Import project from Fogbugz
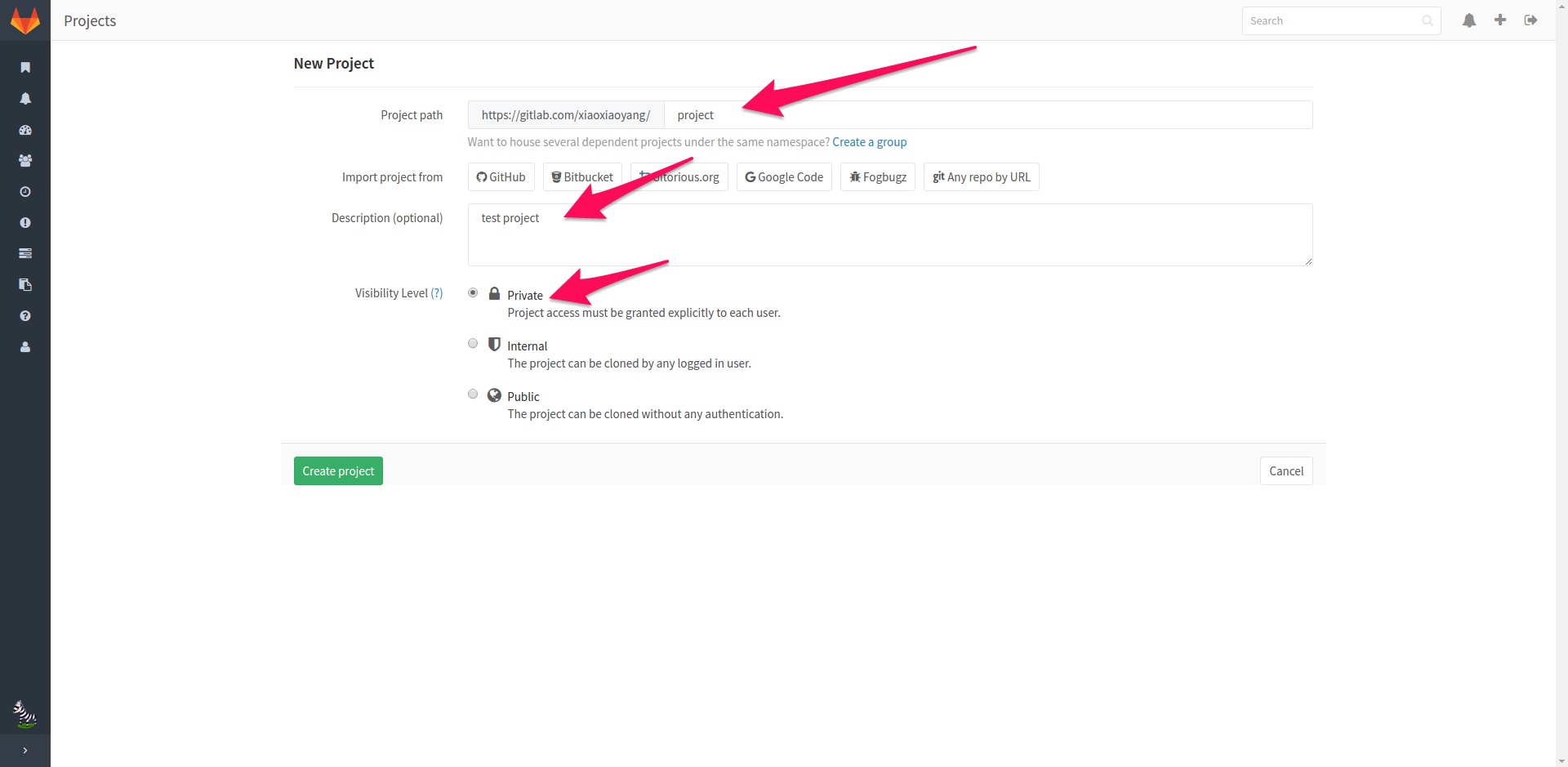This screenshot has width=1568, height=767. [878, 177]
